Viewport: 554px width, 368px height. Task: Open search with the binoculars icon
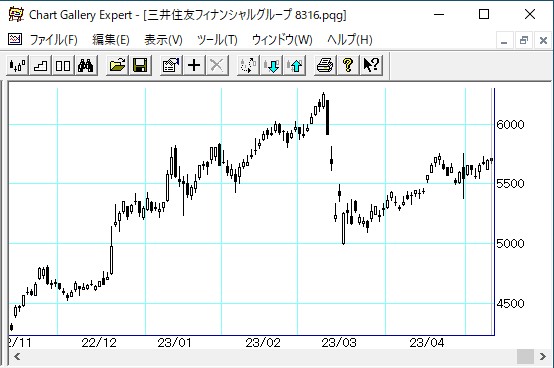(x=86, y=65)
